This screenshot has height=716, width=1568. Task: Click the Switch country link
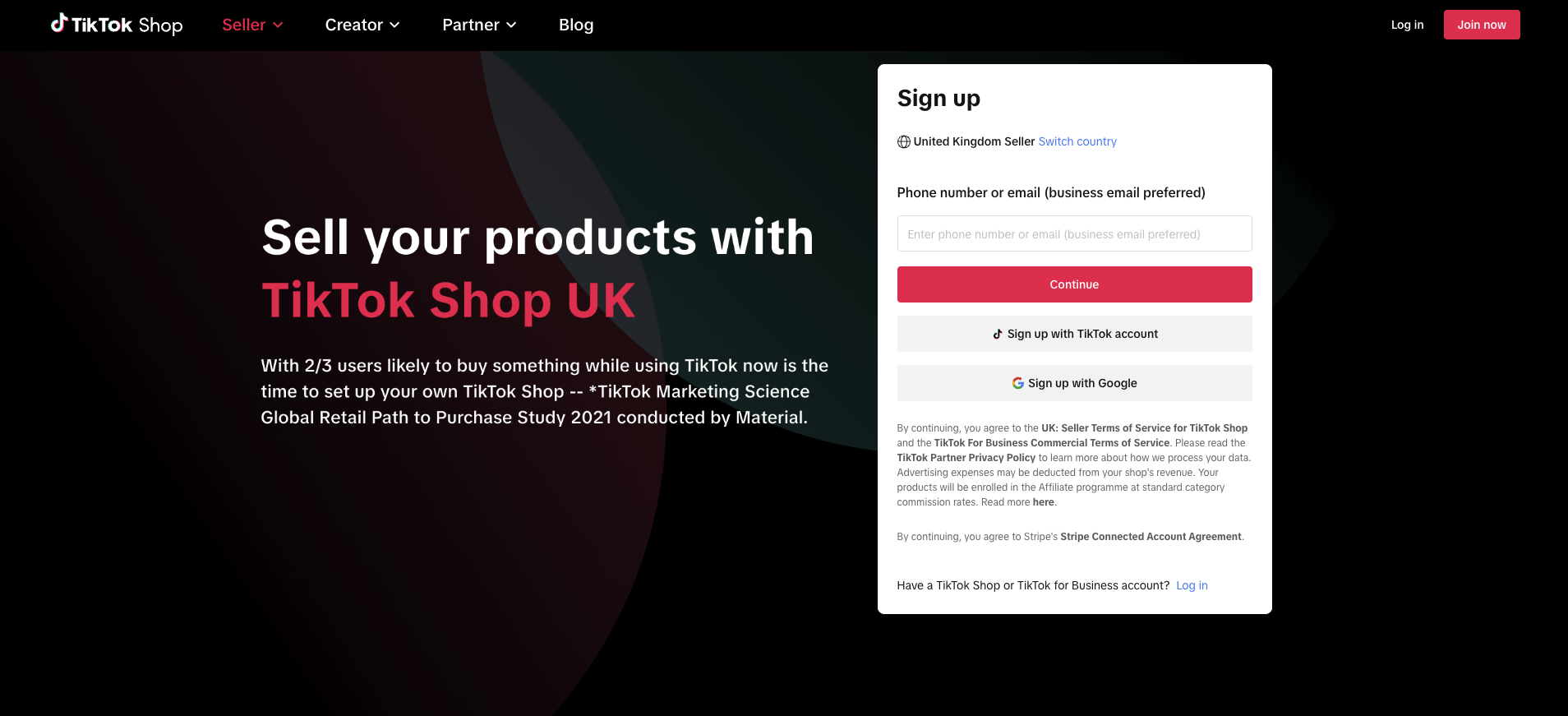pos(1077,141)
